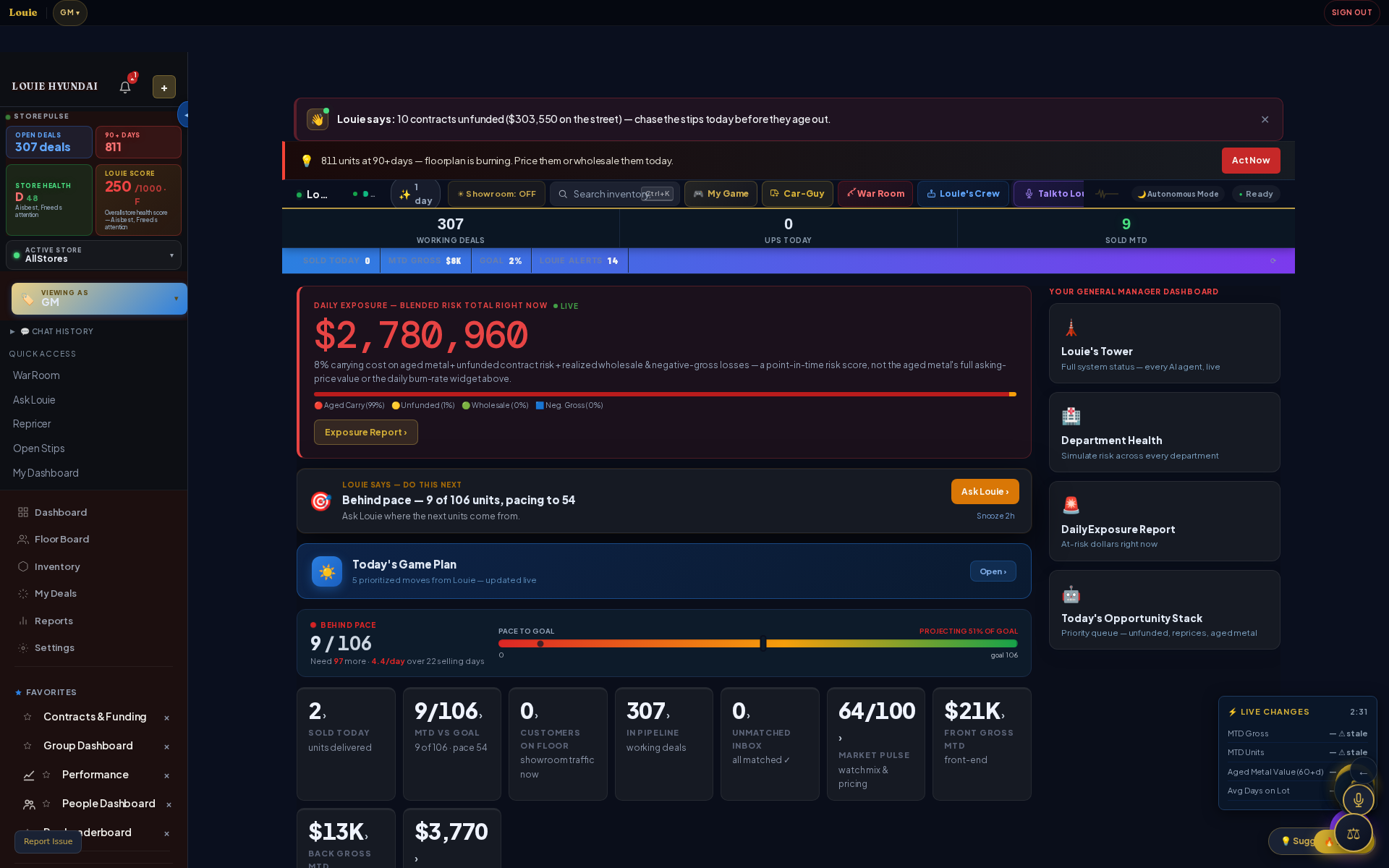
Task: Open the War Room tab
Action: click(x=875, y=194)
